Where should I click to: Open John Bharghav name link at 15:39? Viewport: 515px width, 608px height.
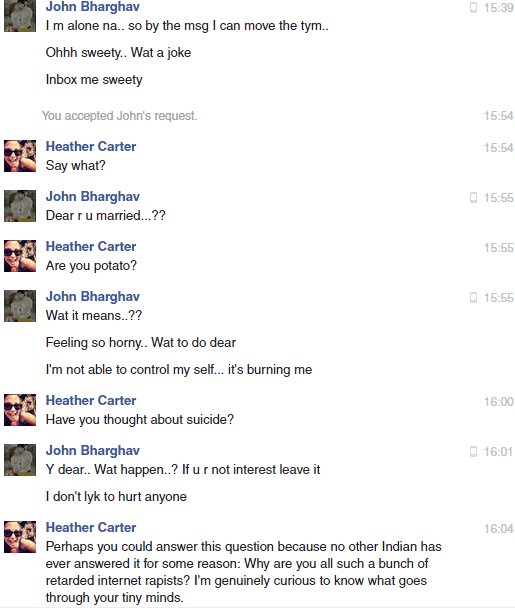pos(93,7)
